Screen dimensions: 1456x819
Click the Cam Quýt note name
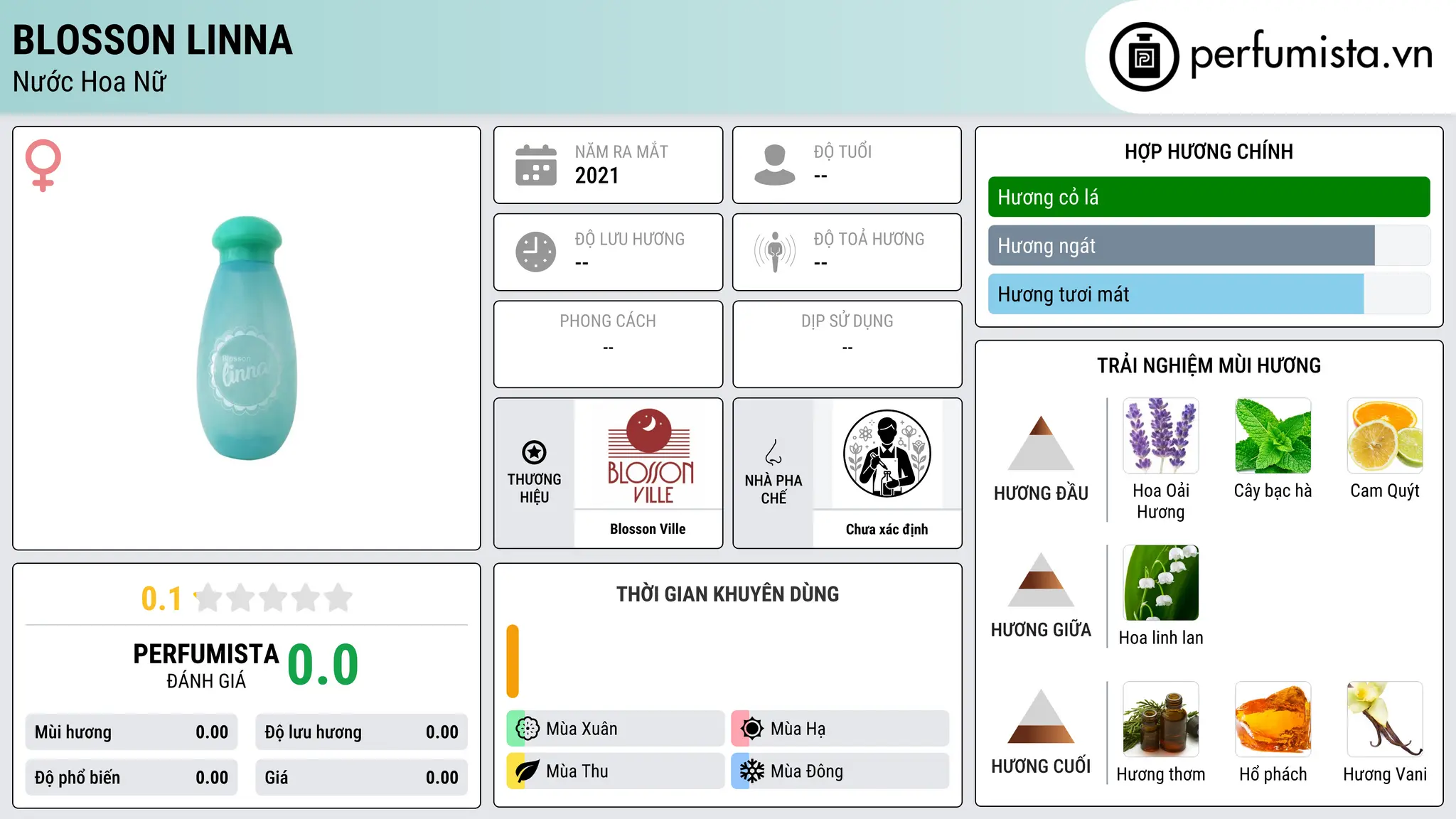click(1385, 491)
